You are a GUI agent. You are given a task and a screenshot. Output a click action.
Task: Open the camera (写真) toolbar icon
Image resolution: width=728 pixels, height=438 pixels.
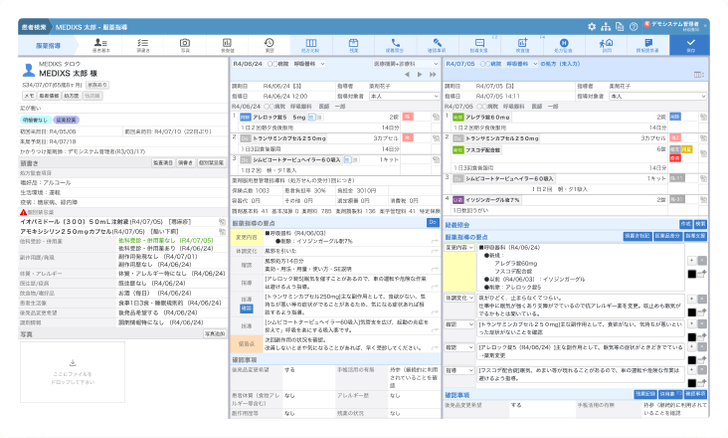pyautogui.click(x=185, y=45)
